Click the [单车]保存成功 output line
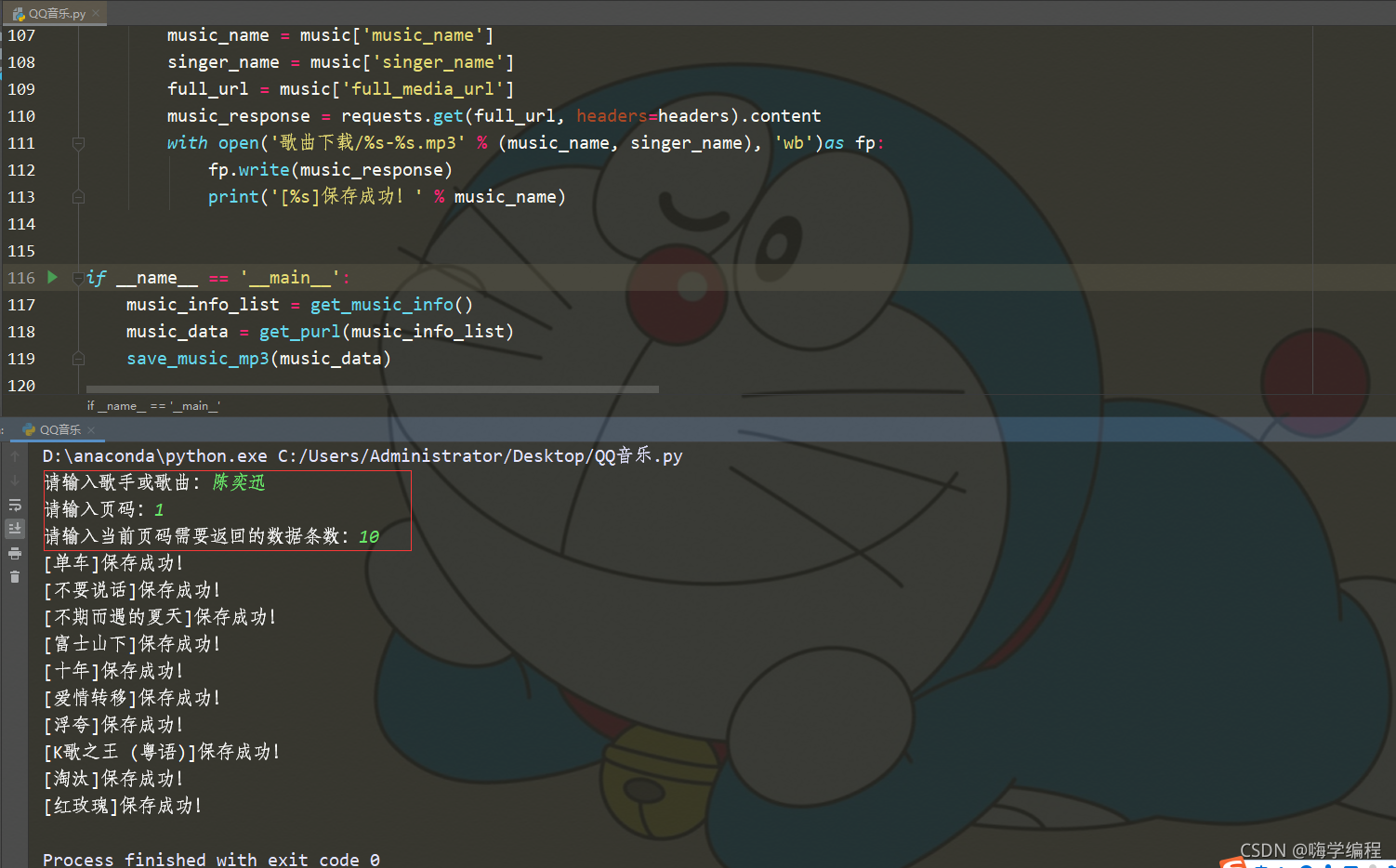 pos(113,563)
